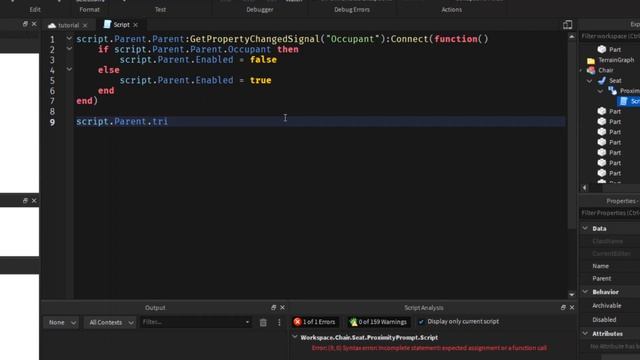The height and width of the screenshot is (360, 640).
Task: Open the Edit ribbon group
Action: (x=35, y=9)
